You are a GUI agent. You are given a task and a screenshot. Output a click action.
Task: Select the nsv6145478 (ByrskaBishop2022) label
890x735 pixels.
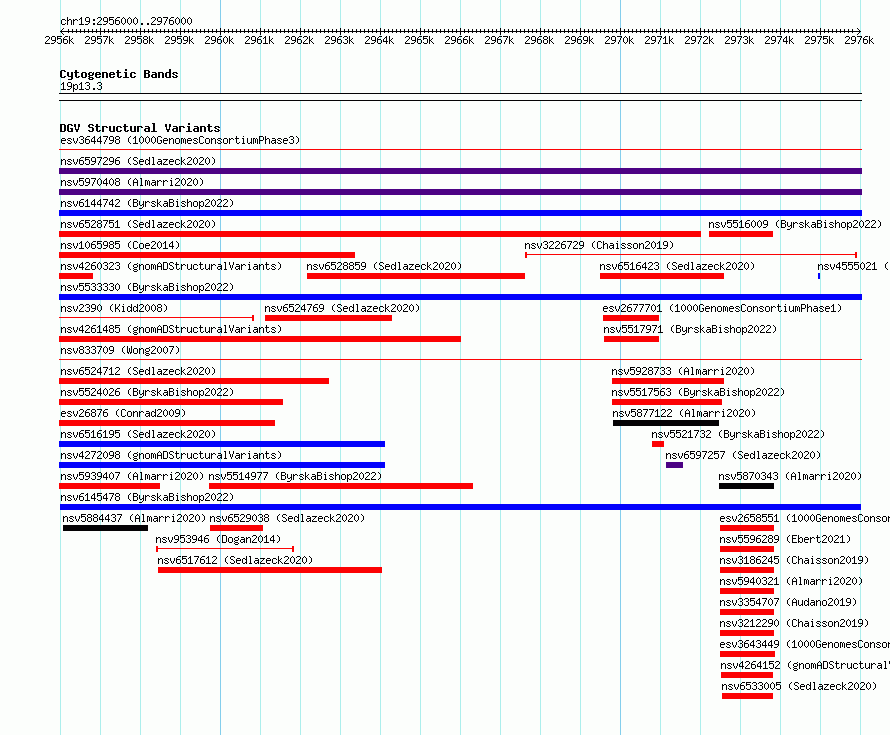(147, 497)
